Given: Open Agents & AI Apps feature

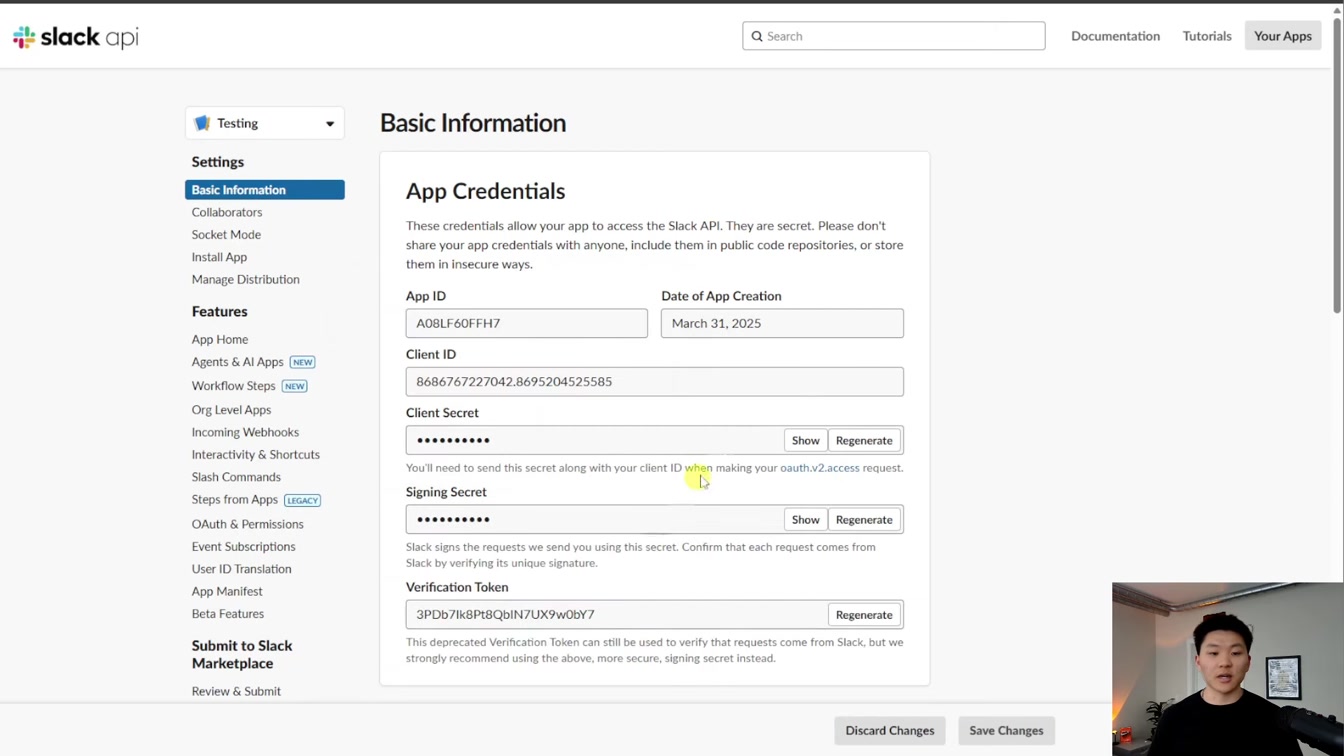Looking at the screenshot, I should (x=238, y=362).
